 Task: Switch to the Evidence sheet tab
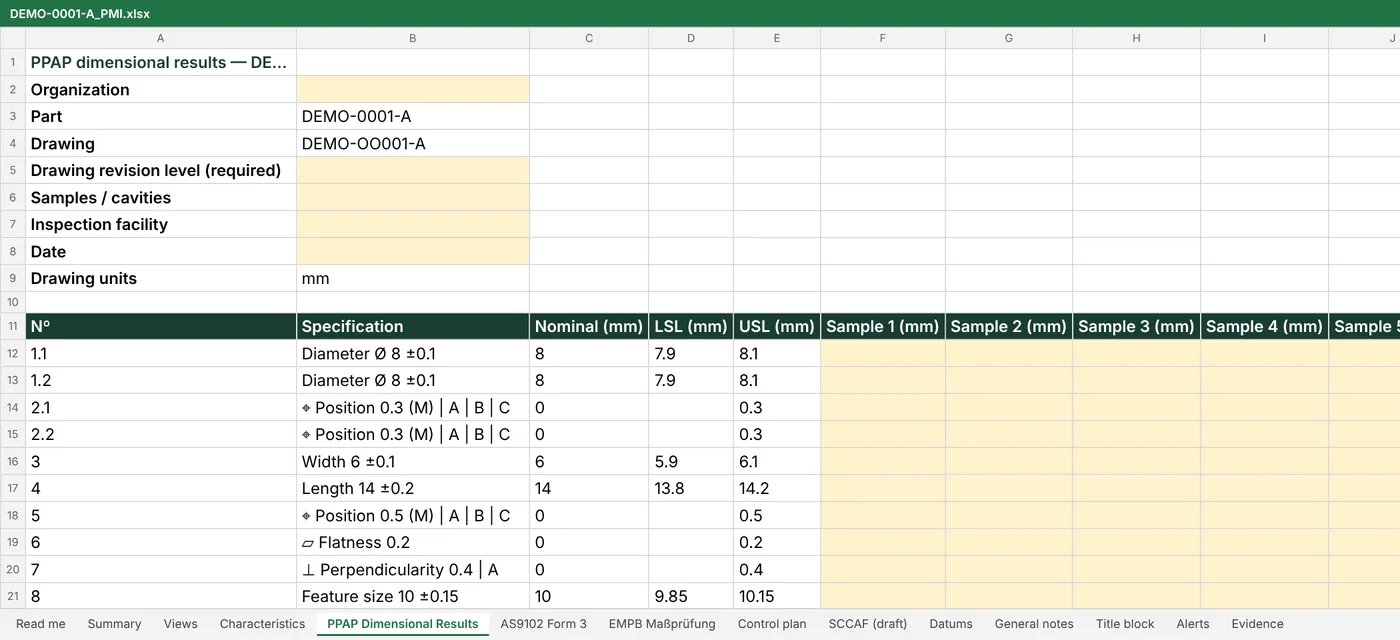[x=1257, y=624]
